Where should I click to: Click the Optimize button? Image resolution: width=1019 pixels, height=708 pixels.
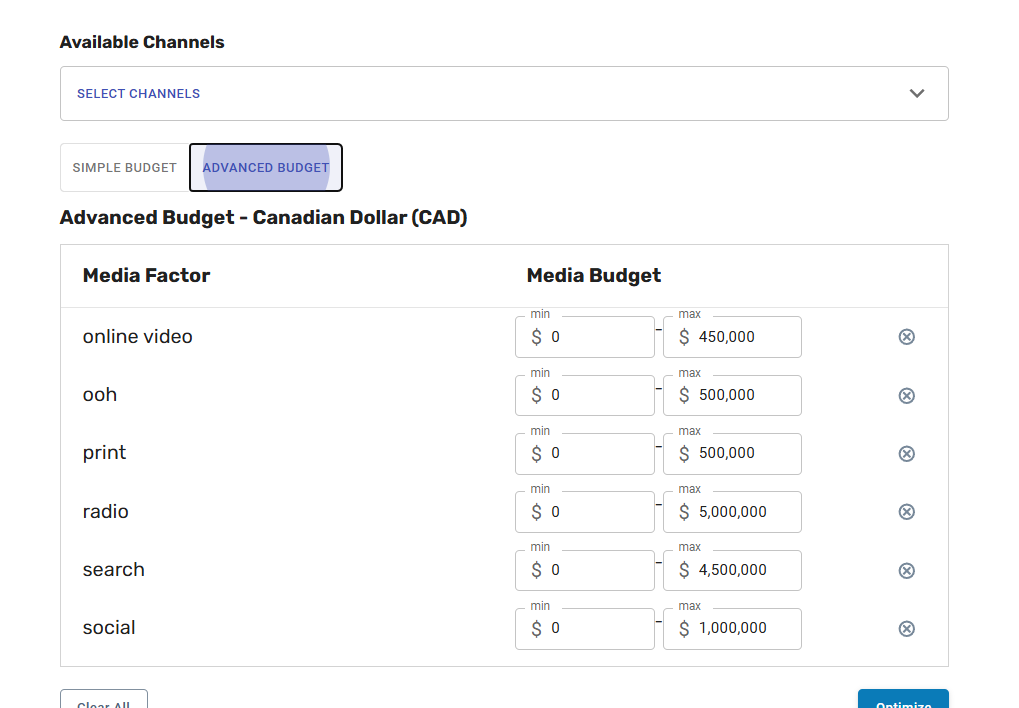pos(903,699)
